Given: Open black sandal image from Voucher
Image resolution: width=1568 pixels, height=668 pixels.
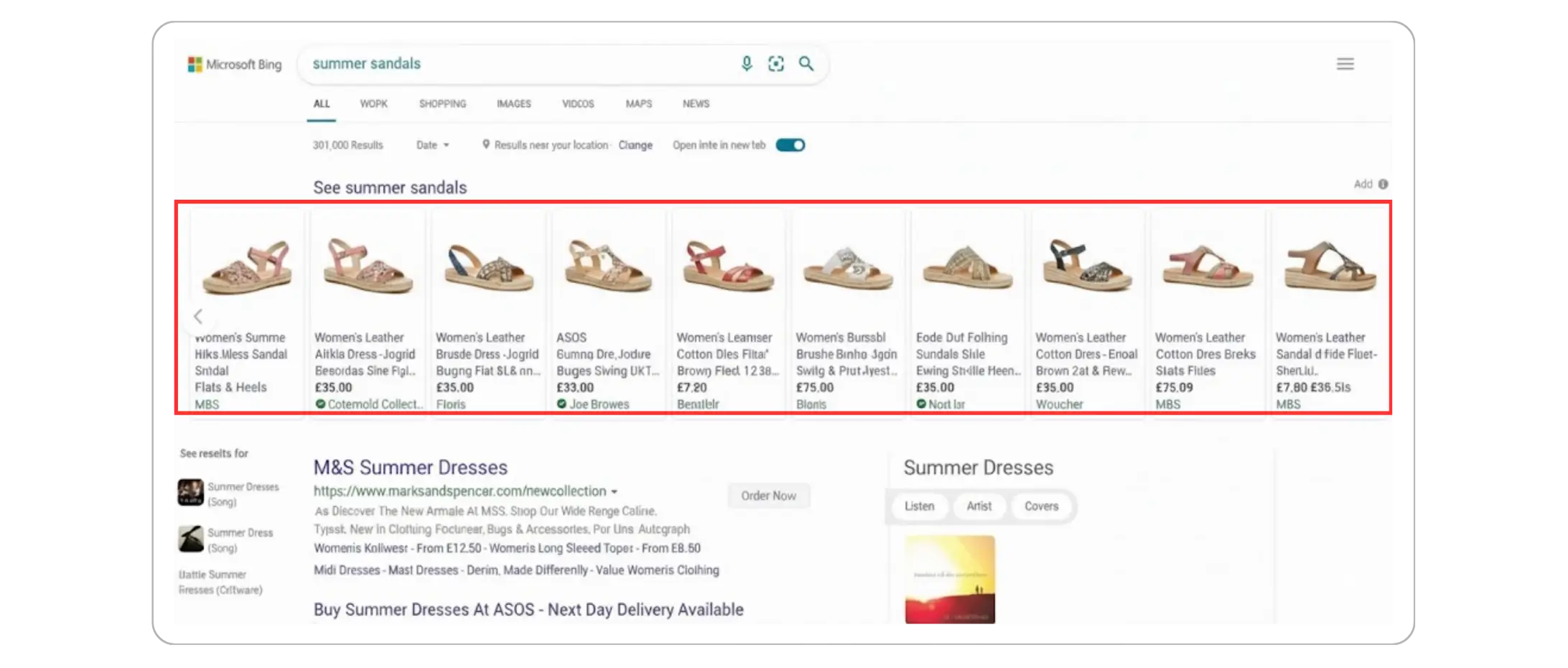Looking at the screenshot, I should click(x=1087, y=266).
